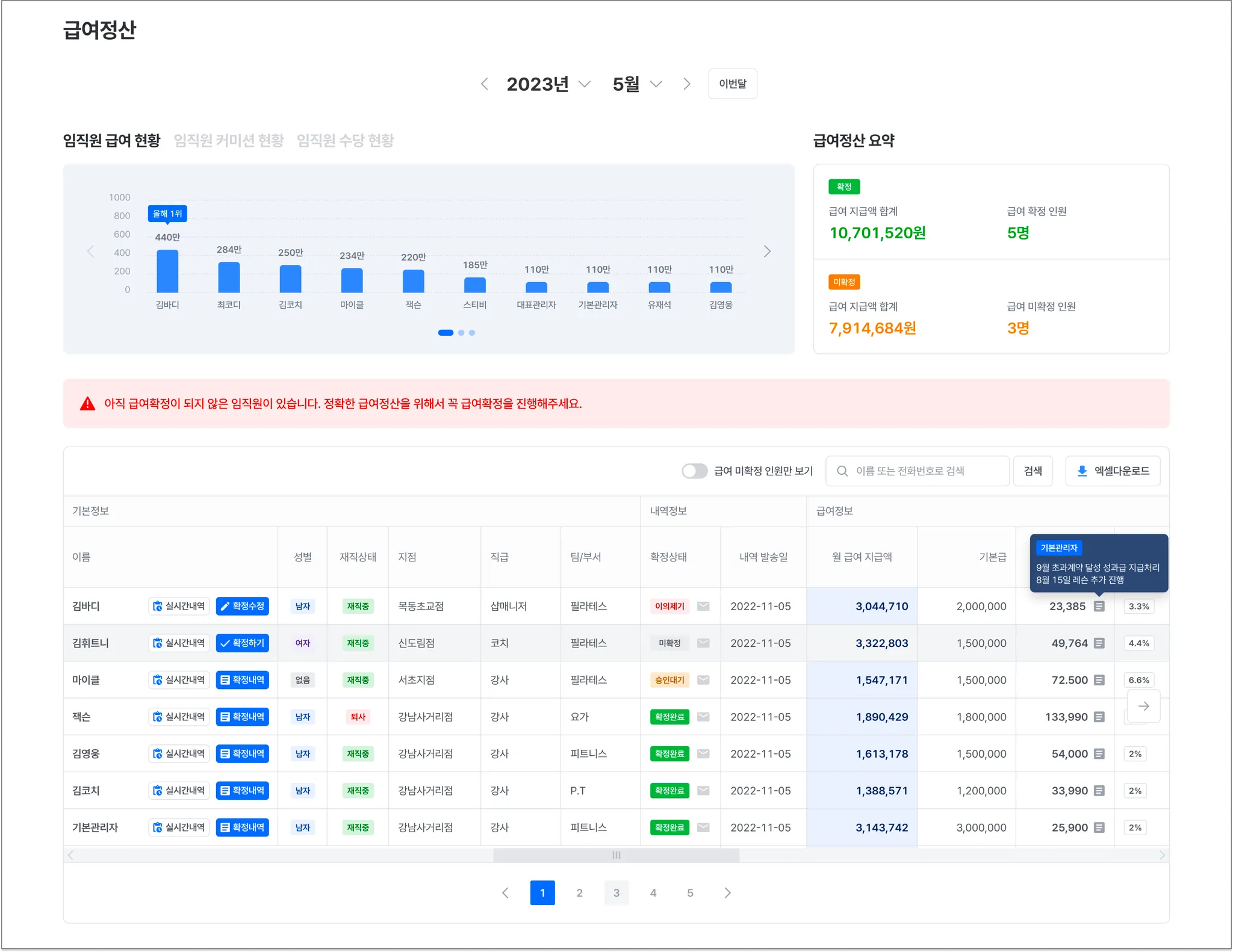The image size is (1233, 952).
Task: Click memo note icon beside 133,990
Action: [1099, 717]
